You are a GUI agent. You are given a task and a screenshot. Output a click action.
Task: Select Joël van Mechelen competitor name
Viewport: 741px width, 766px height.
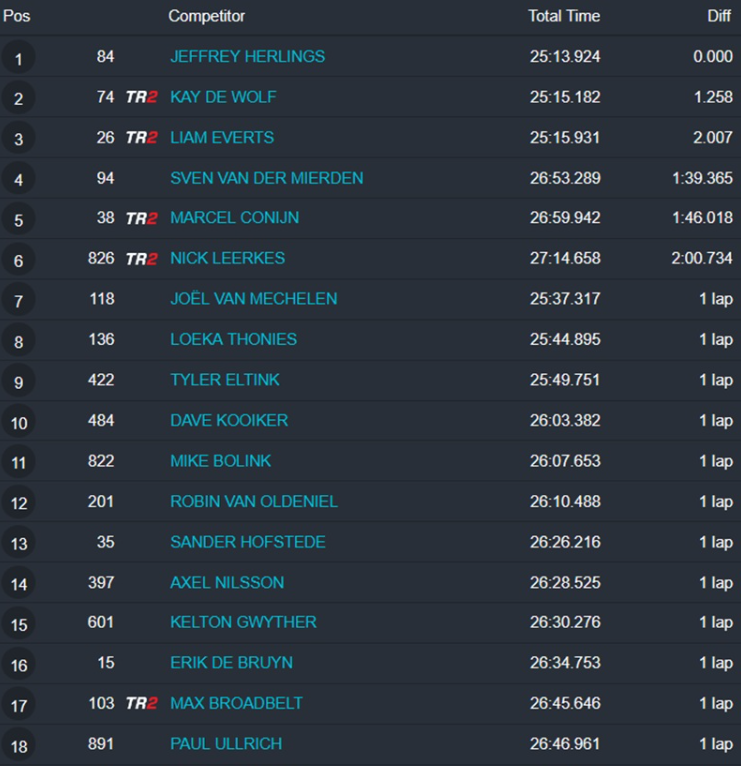pos(253,299)
